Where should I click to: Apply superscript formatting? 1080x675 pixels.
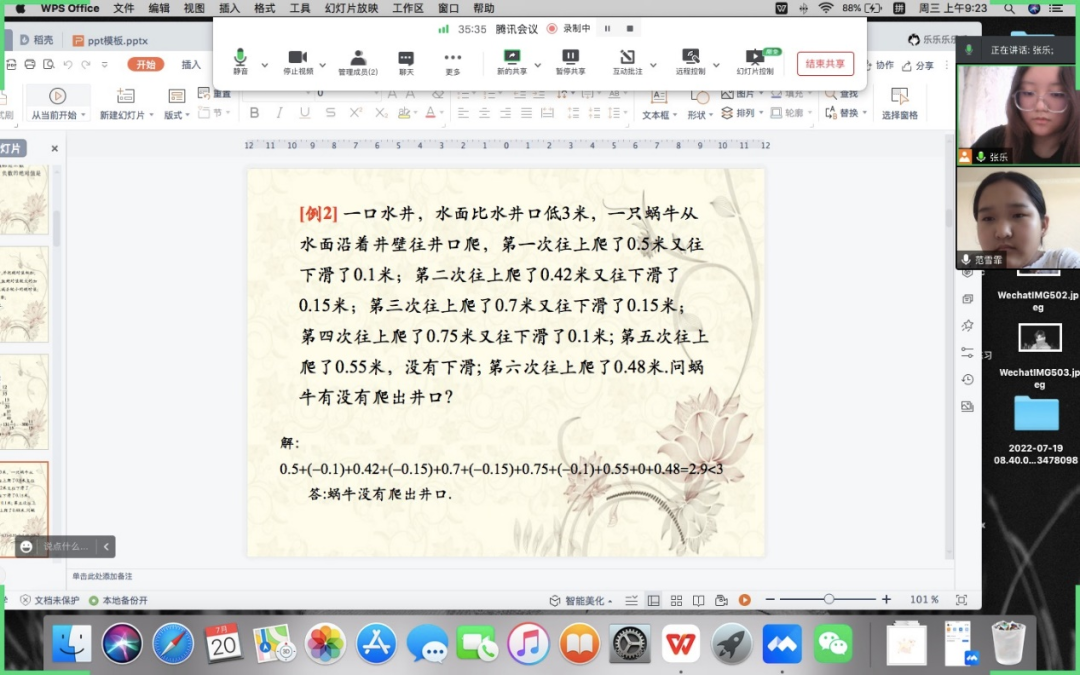click(x=355, y=112)
